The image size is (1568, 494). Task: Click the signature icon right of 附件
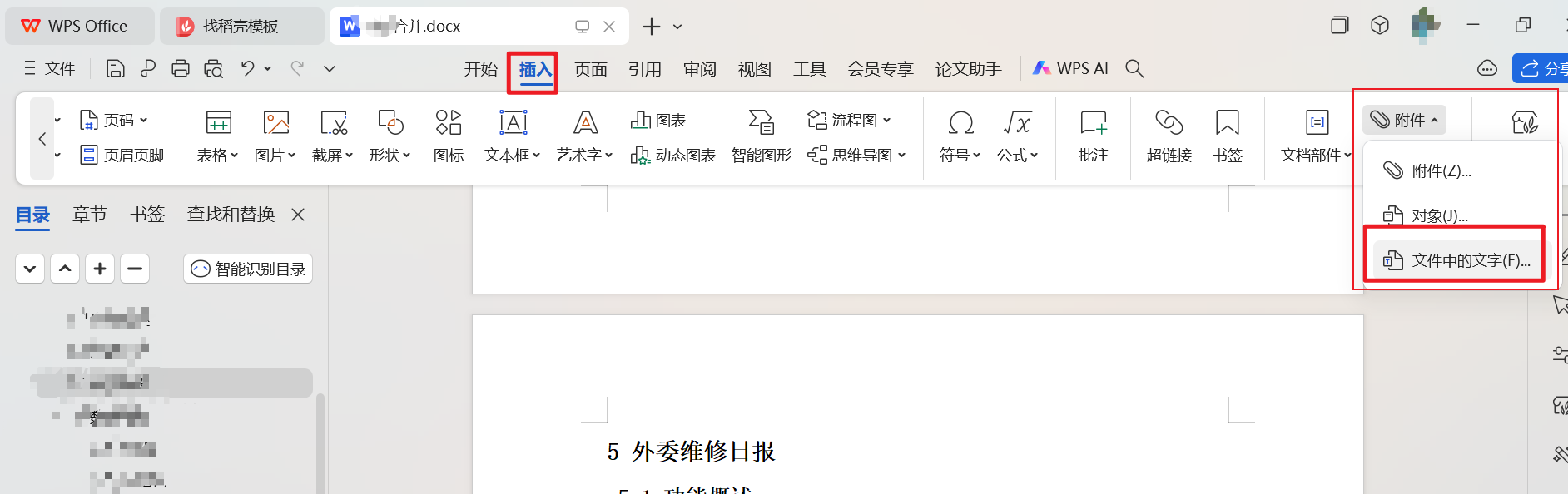coord(1525,123)
